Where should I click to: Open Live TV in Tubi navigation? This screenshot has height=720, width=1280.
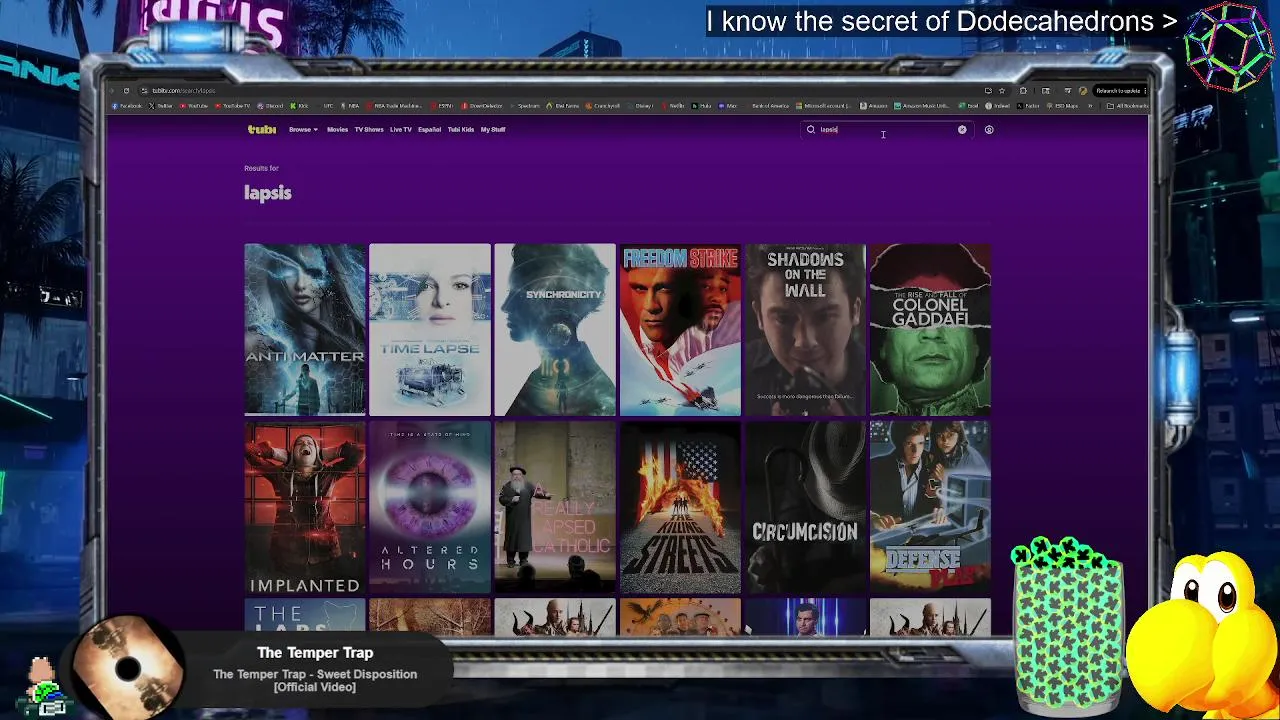[x=401, y=129]
